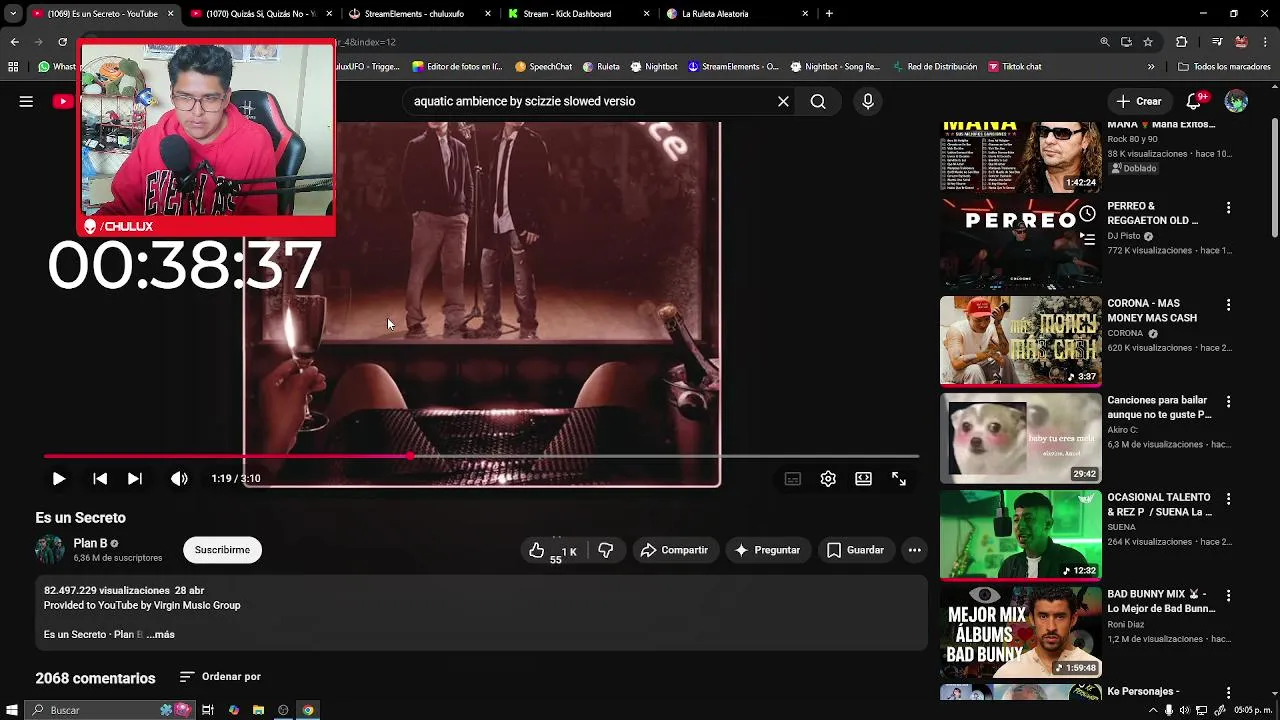Clear the search box text
This screenshot has height=720, width=1280.
tap(783, 101)
